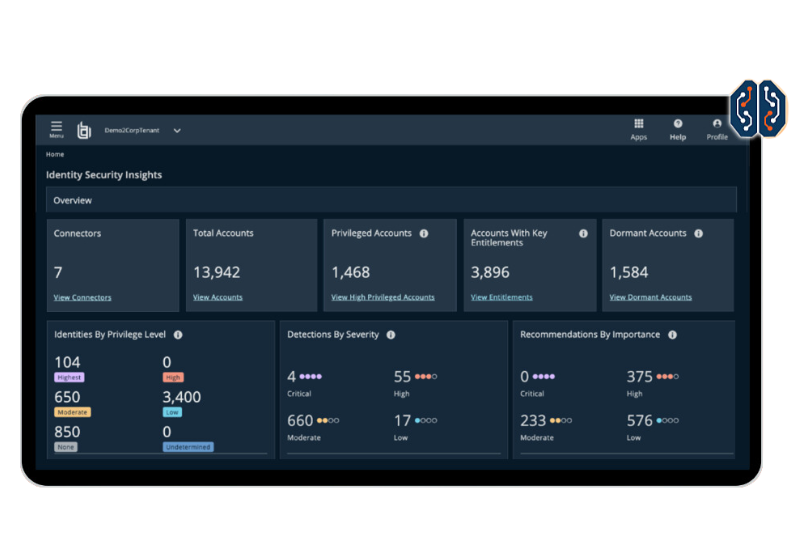
Task: Click info icon for Detections By Severity
Action: pos(391,335)
